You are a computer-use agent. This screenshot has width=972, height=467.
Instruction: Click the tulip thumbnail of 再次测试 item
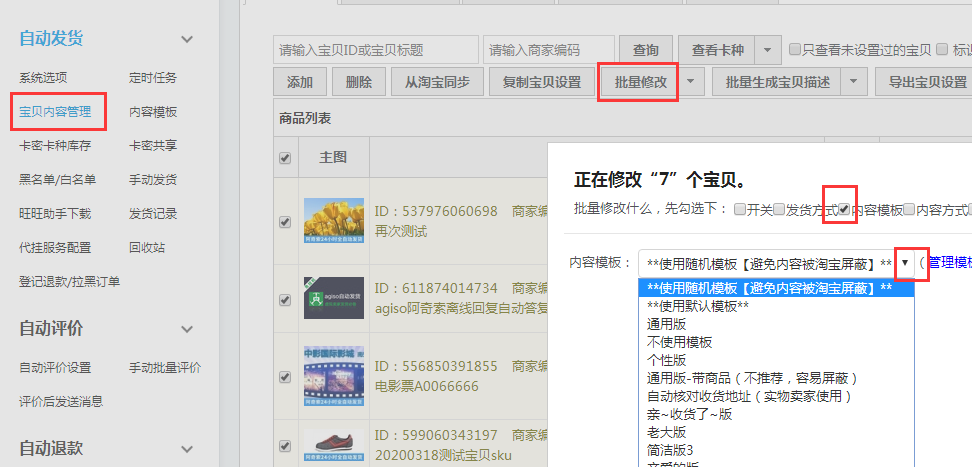[334, 221]
